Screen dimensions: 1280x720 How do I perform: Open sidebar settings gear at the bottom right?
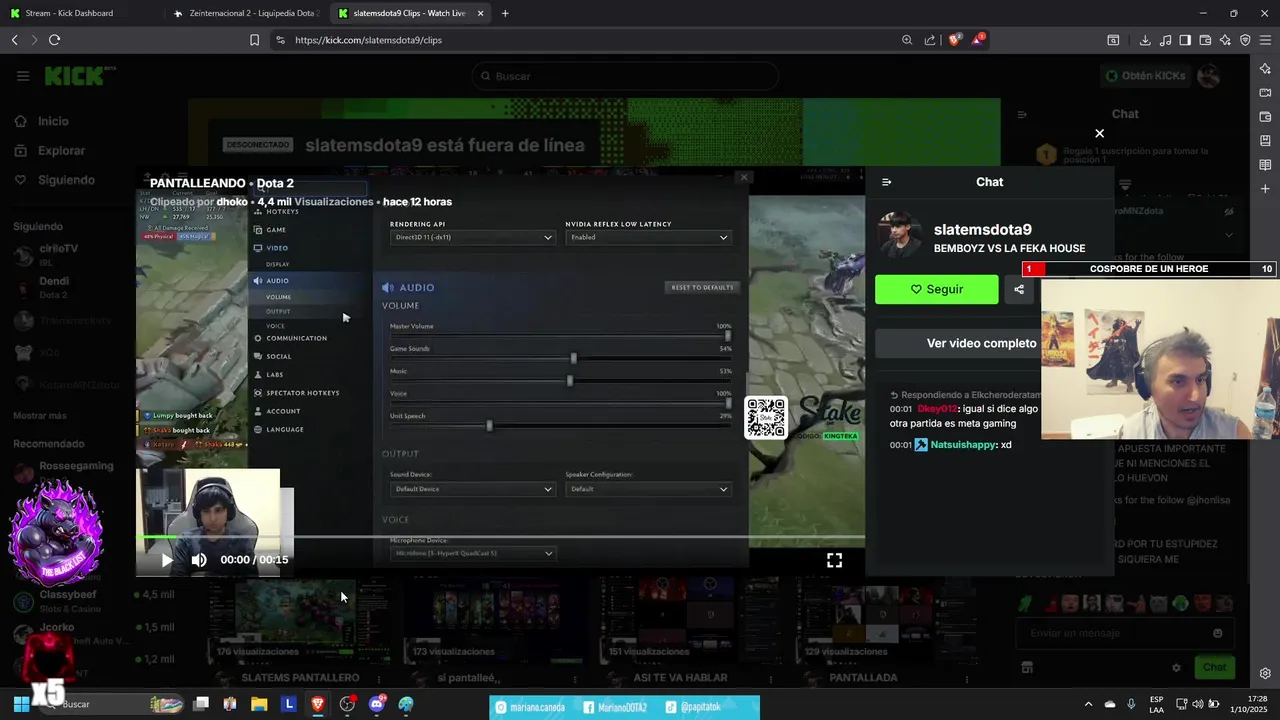coord(1265,674)
